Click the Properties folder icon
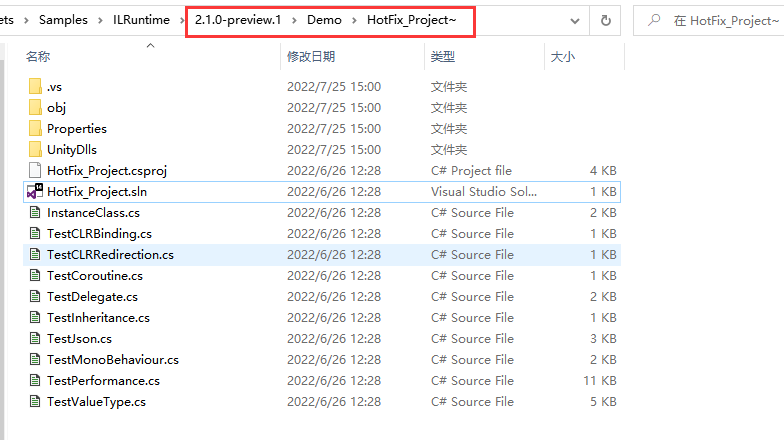 coord(35,128)
